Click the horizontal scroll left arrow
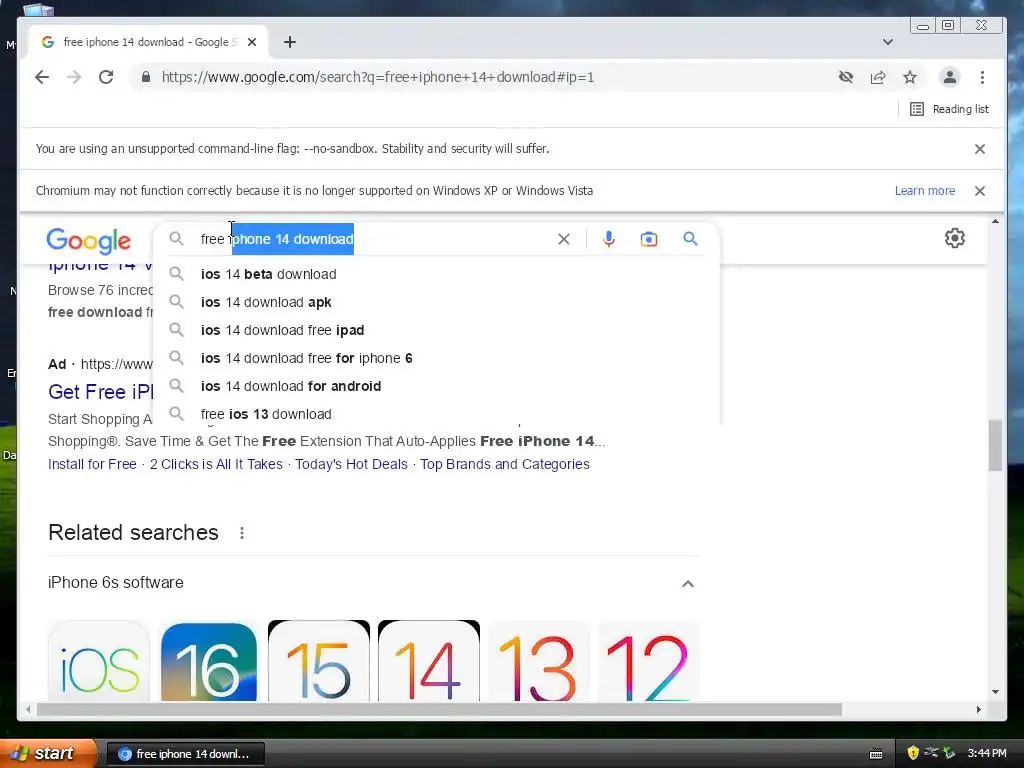 (27, 709)
